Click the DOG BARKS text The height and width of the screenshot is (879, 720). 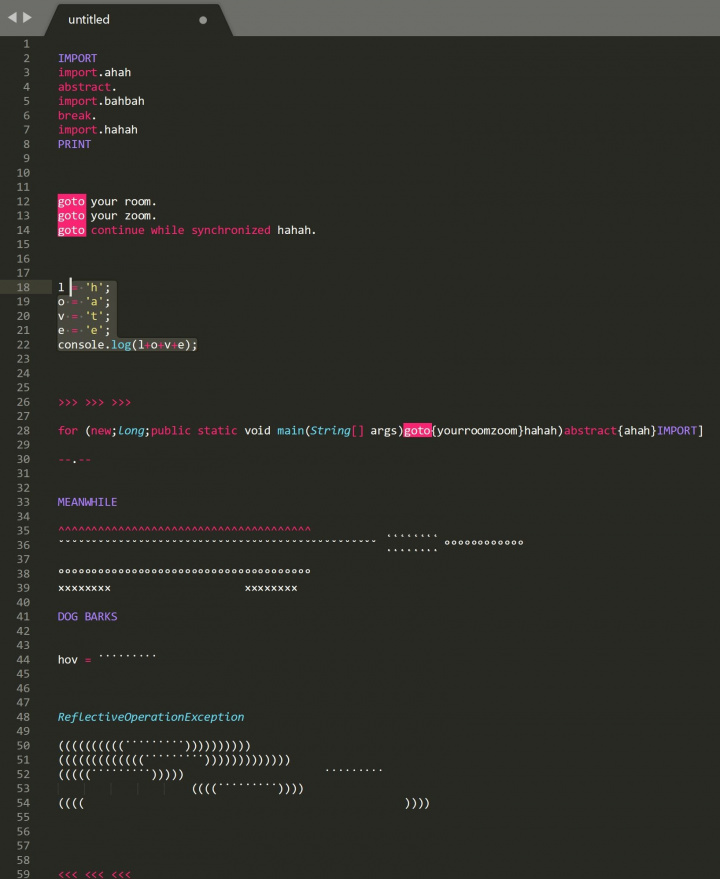coord(87,617)
